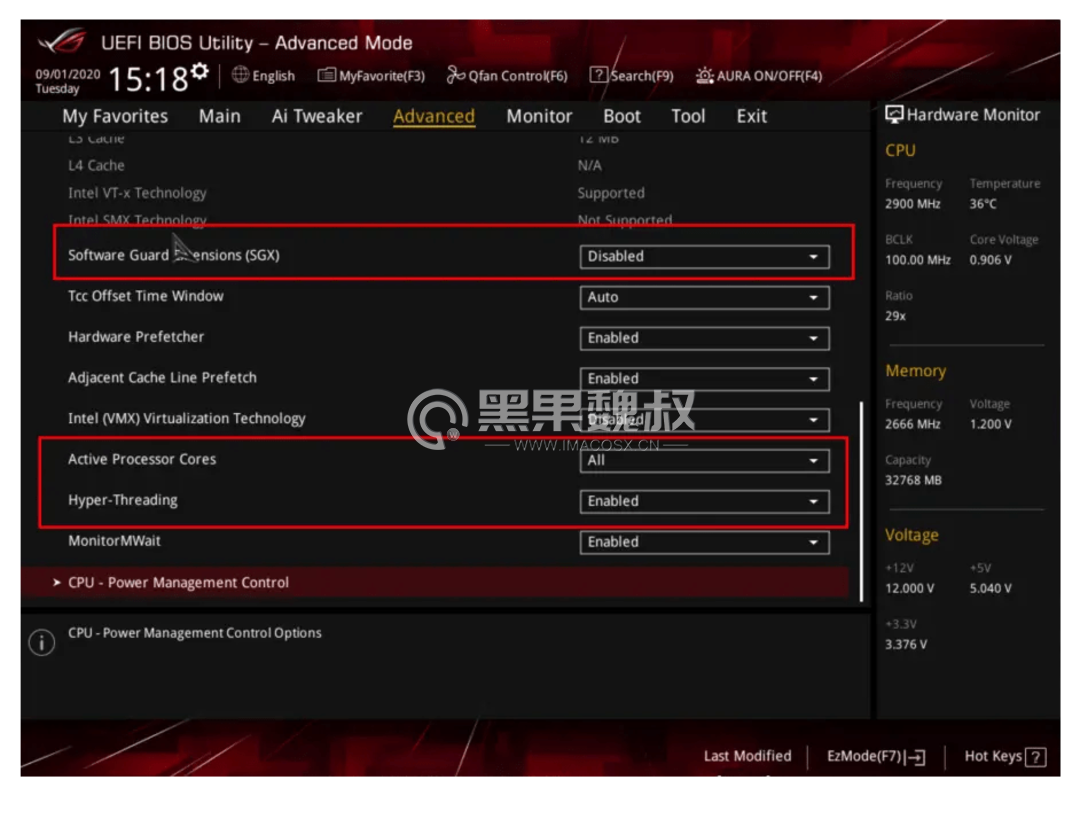Click CPU frequency 2900 MHz value
The image size is (1080, 819).
(x=913, y=204)
